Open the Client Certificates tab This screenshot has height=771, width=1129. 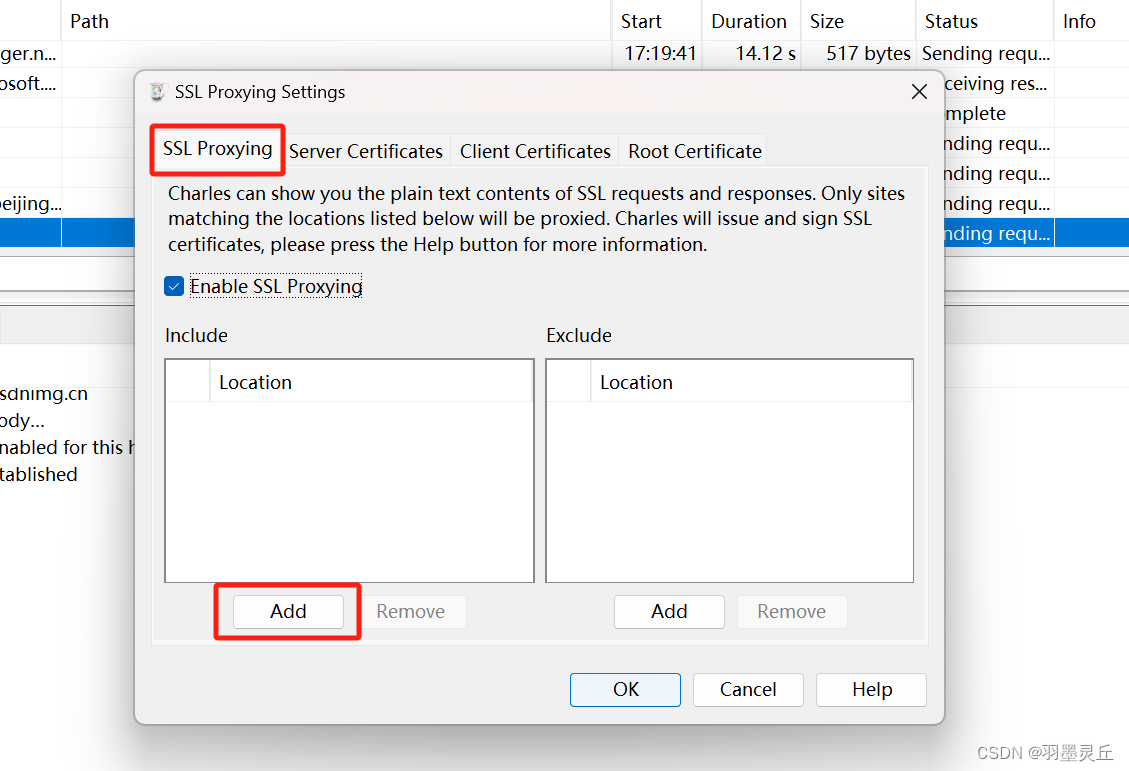click(535, 151)
